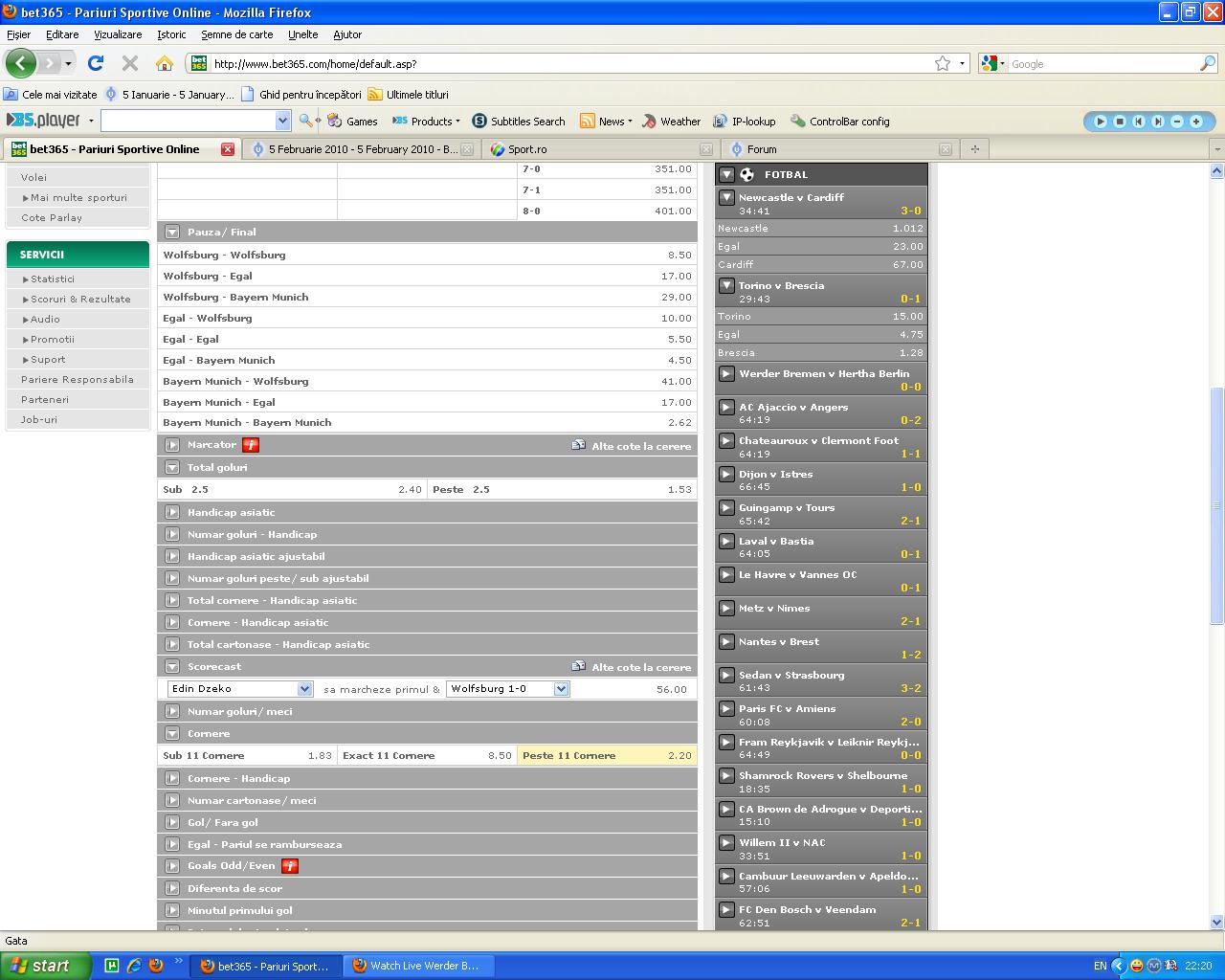Collapse Newcastle v Cardiff match
Screen dimensions: 1225x980
tap(726, 198)
